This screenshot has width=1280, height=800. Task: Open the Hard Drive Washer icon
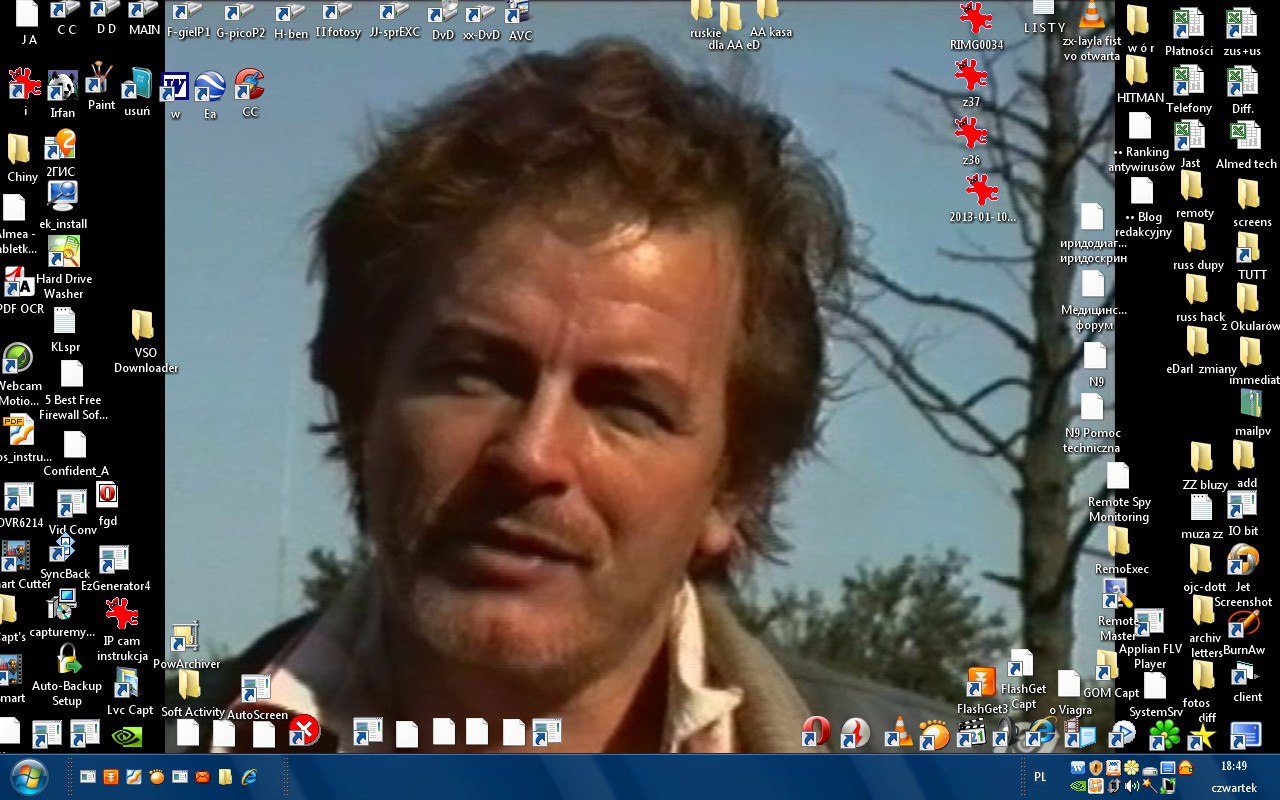(64, 252)
